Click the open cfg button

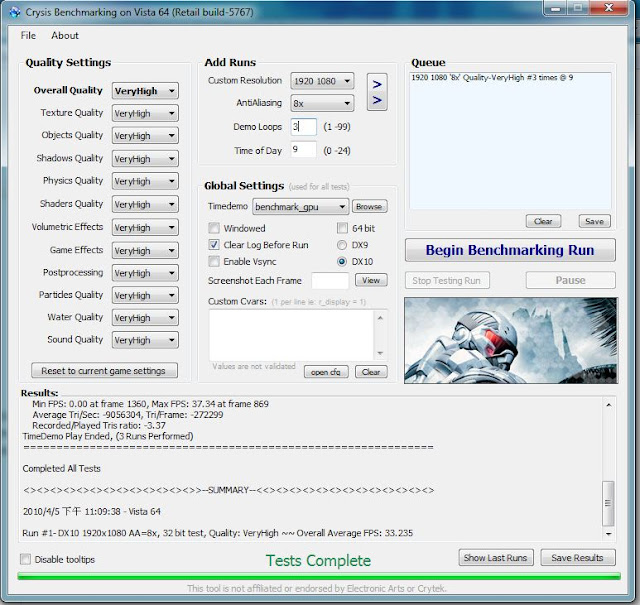click(x=326, y=372)
